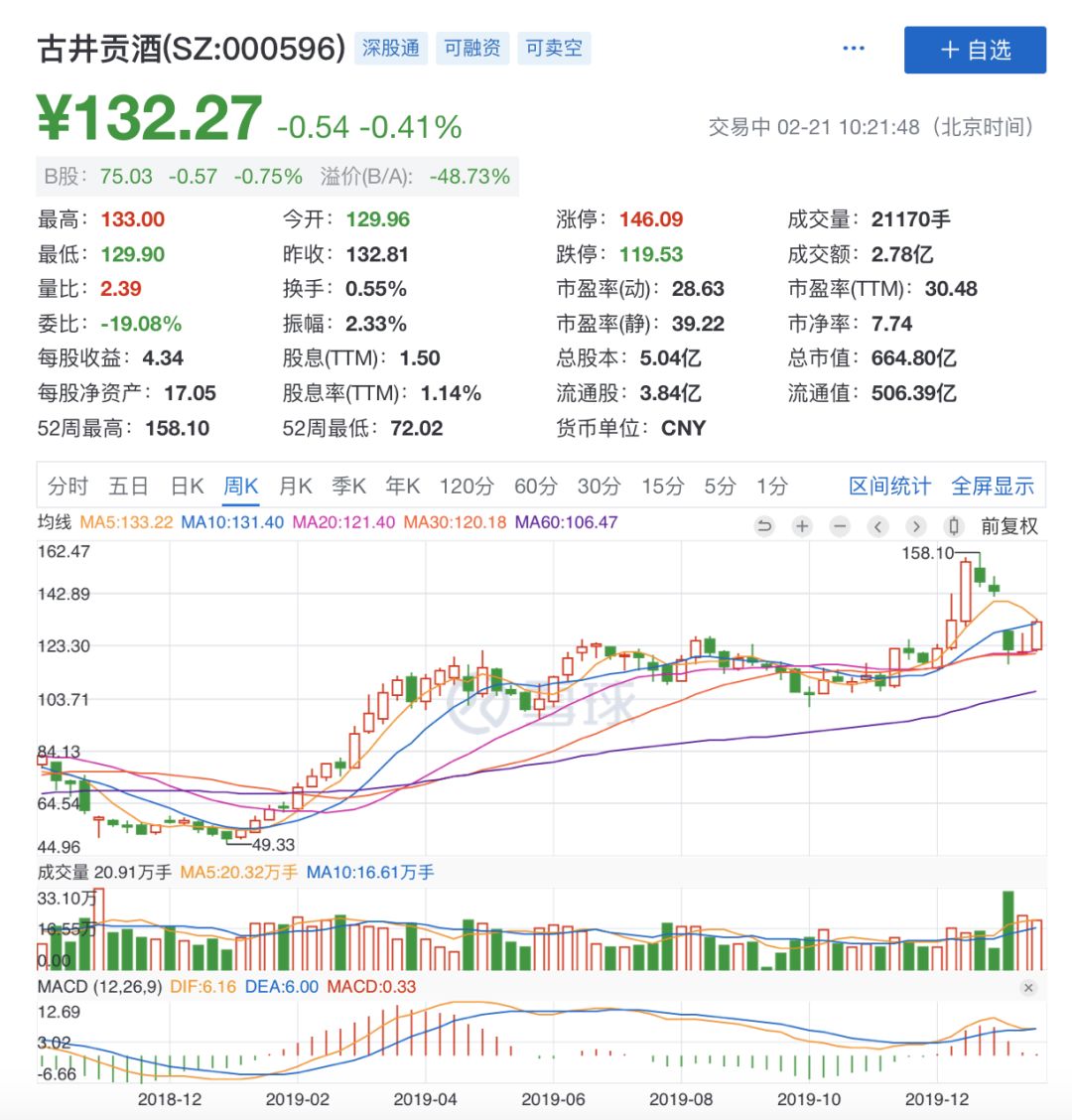Switch to the 月K monthly chart tab
1072x1120 pixels.
pos(294,486)
